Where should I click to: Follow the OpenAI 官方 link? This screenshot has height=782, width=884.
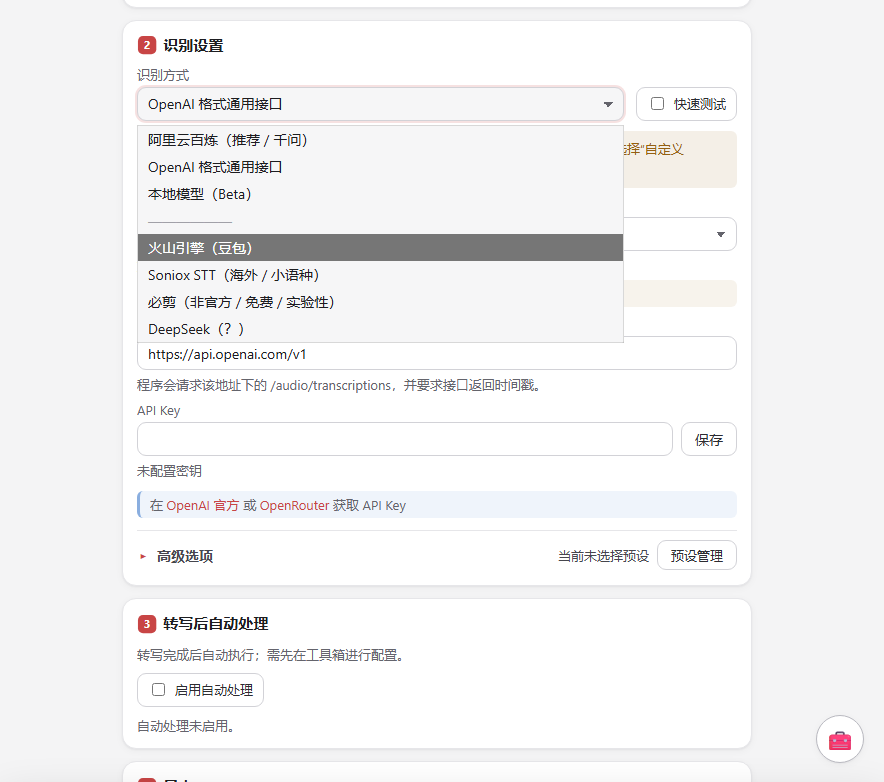pos(202,505)
